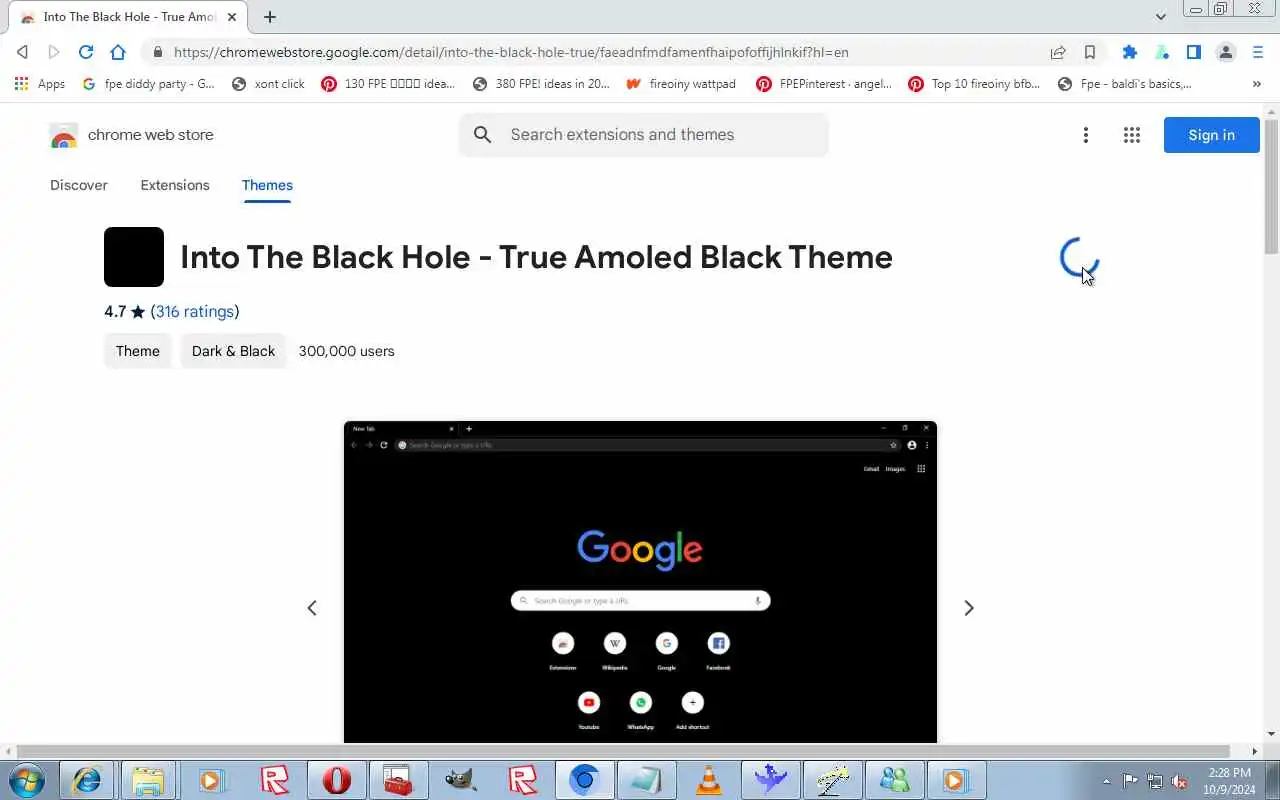Open the tab search chevron
The width and height of the screenshot is (1280, 800).
coord(1161,16)
